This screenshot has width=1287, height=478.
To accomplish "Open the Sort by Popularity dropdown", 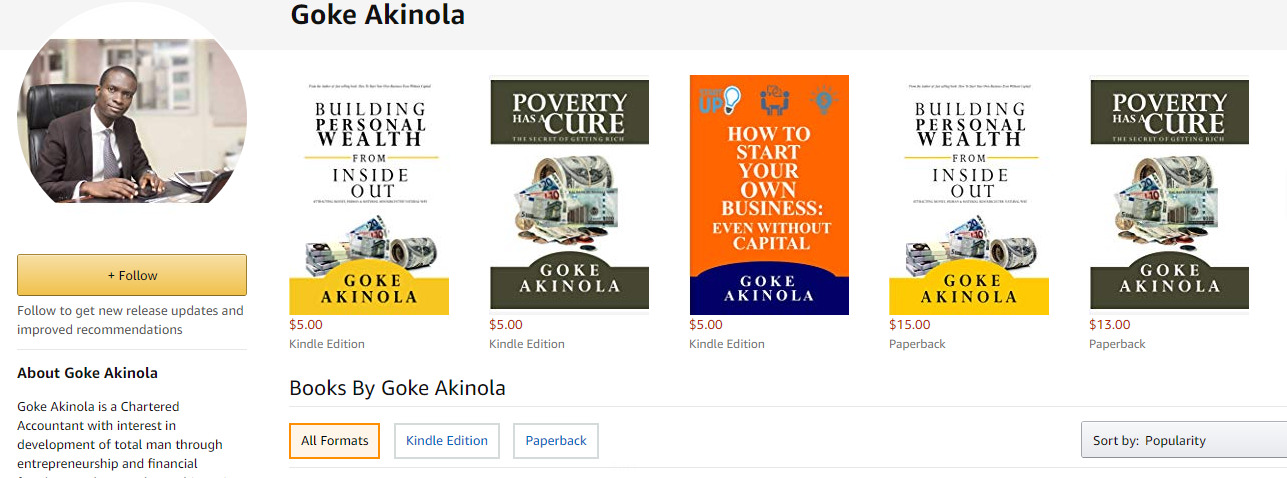I will tap(1183, 441).
